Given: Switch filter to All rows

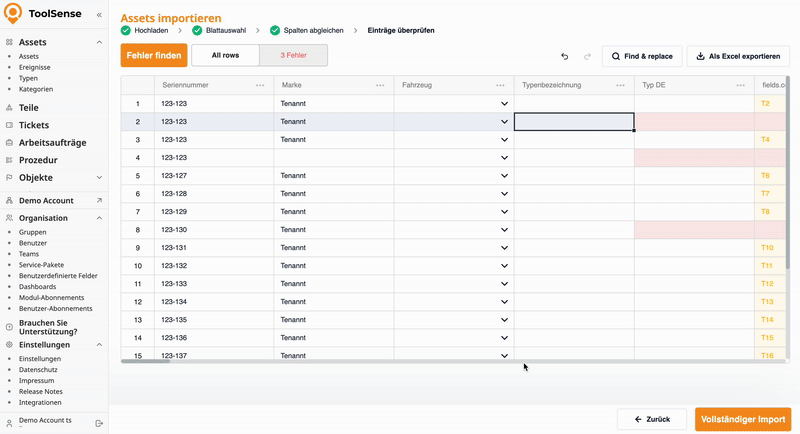Looking at the screenshot, I should [x=225, y=56].
